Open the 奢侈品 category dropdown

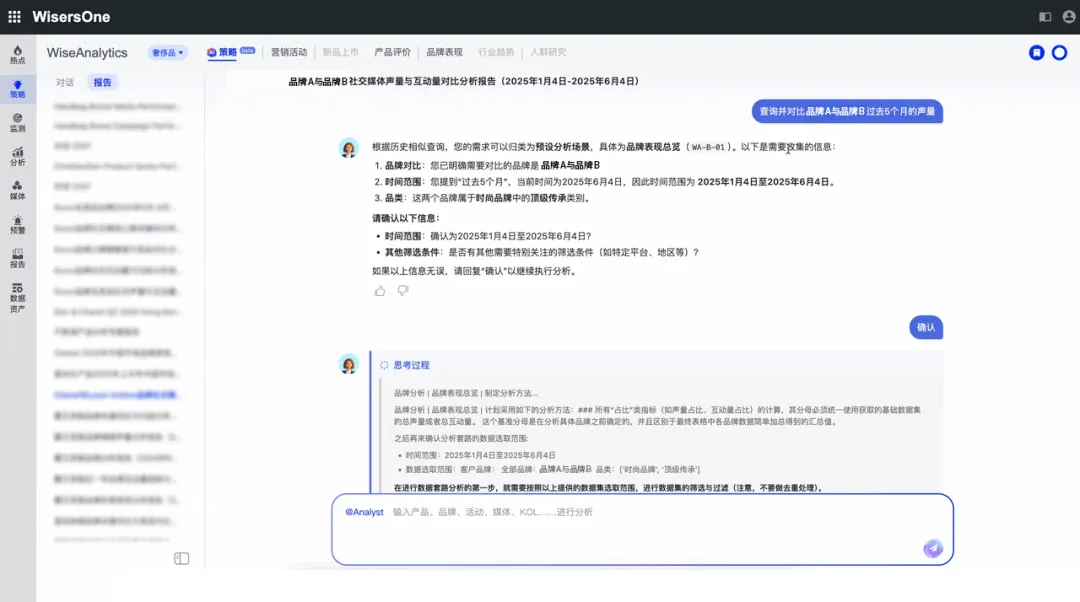point(167,53)
